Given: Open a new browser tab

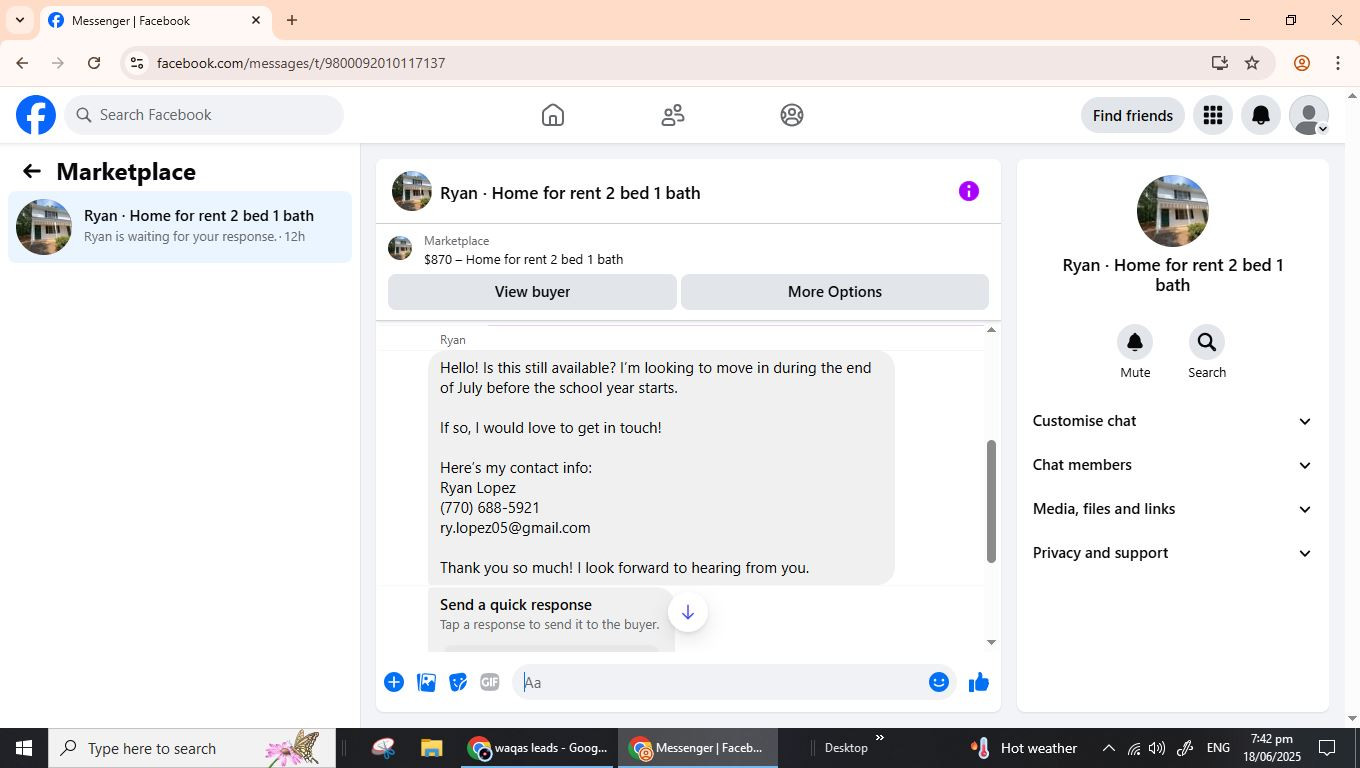Looking at the screenshot, I should tap(292, 20).
